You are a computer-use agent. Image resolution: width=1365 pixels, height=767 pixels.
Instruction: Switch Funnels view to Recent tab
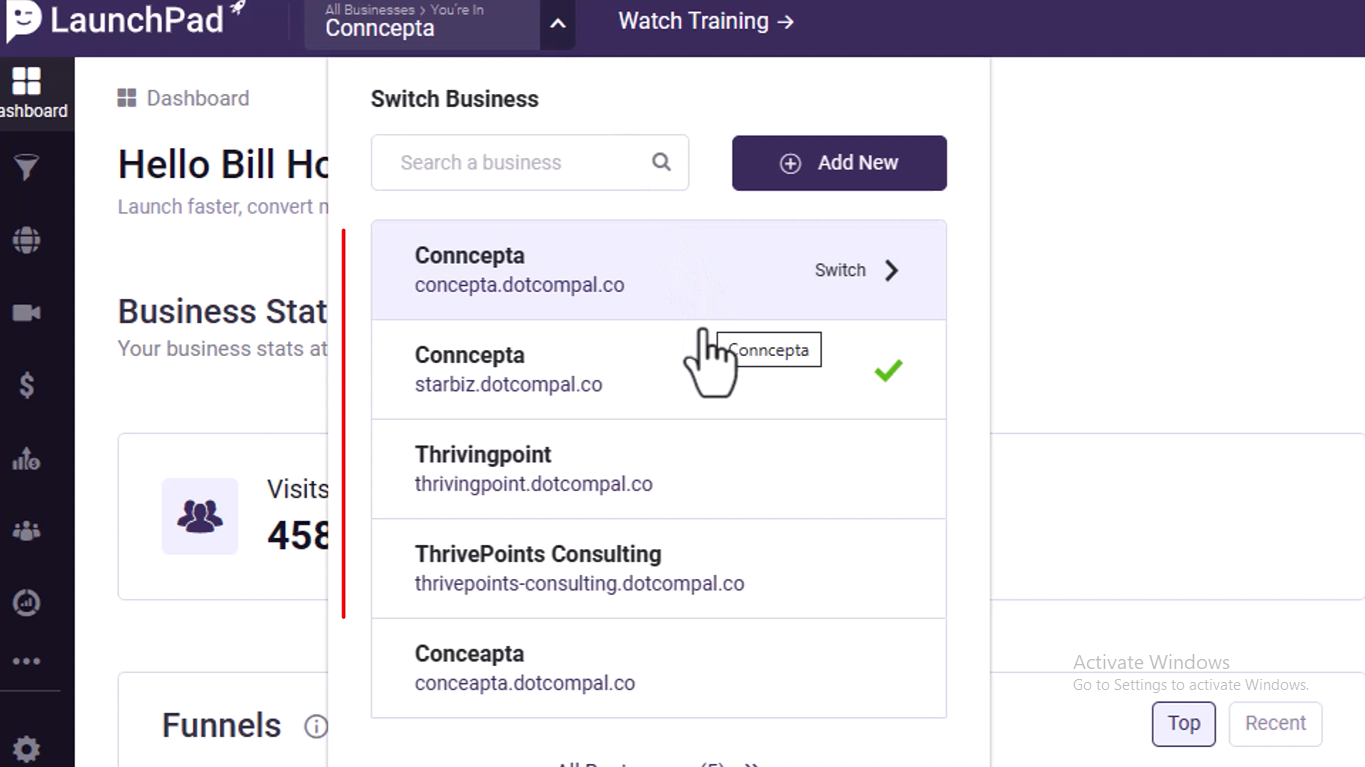1275,723
